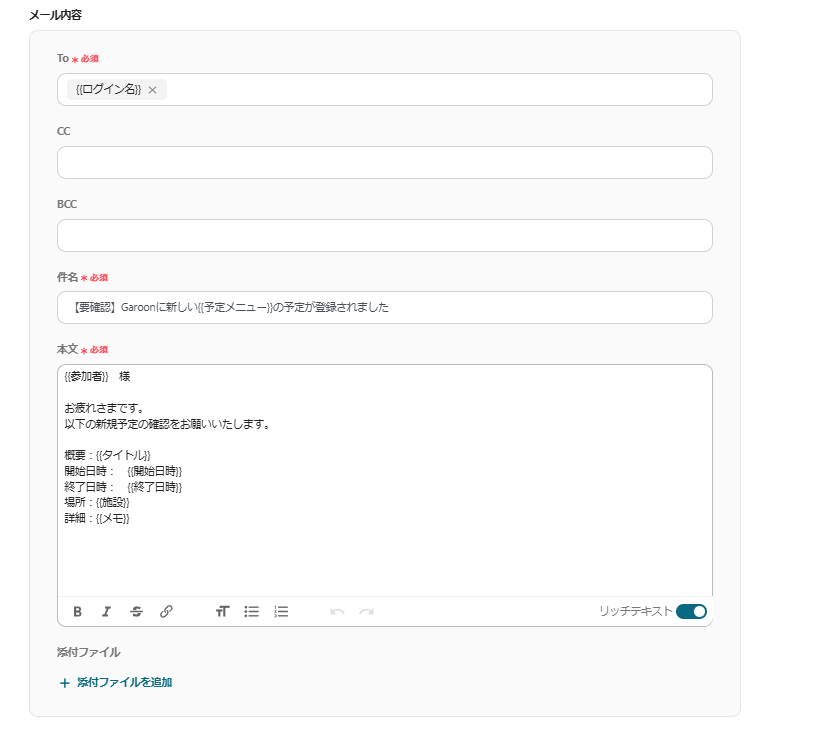Click the {{参加者}} 様 line in body

(x=97, y=377)
